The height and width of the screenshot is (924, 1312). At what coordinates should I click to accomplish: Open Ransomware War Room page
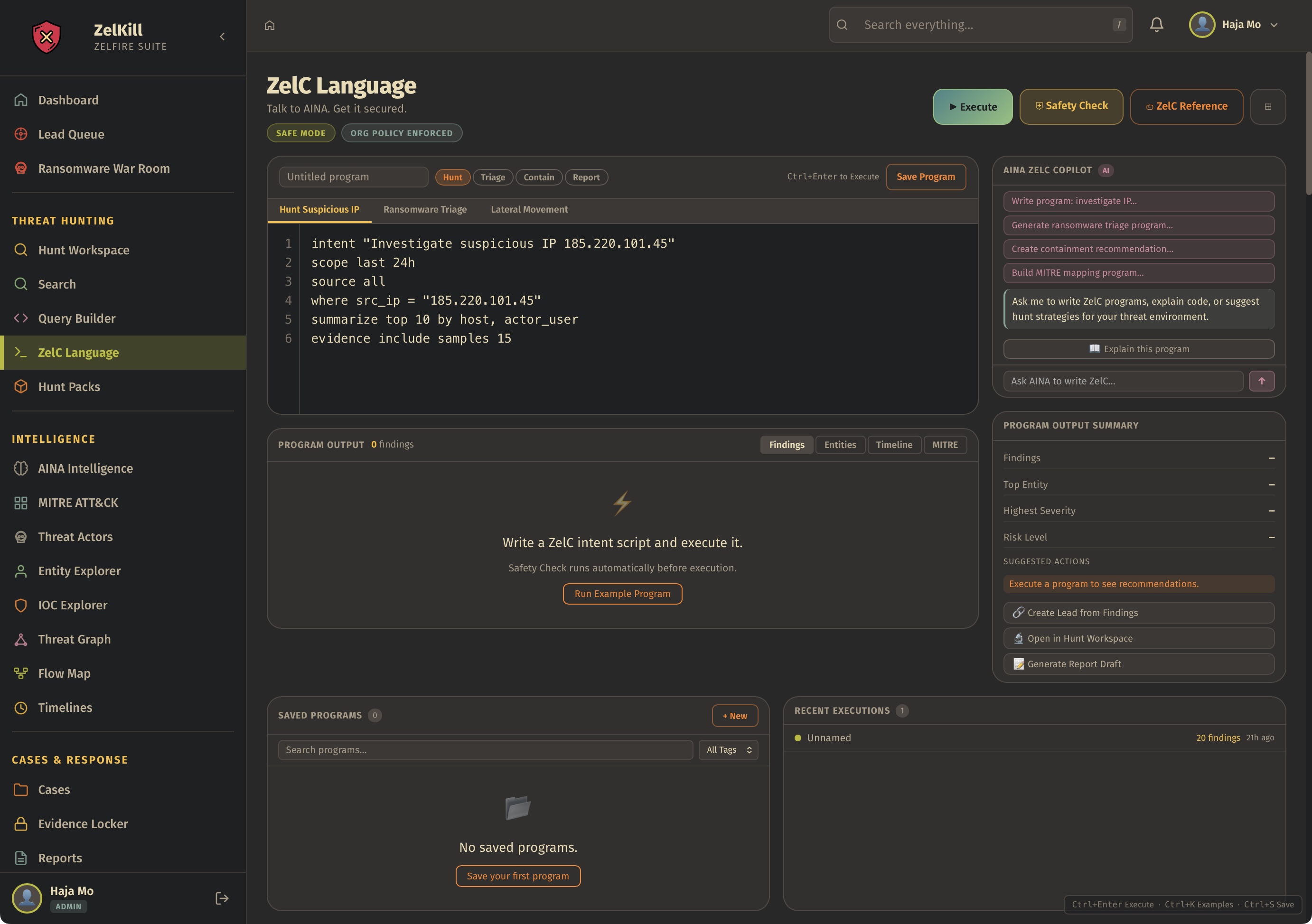point(103,168)
